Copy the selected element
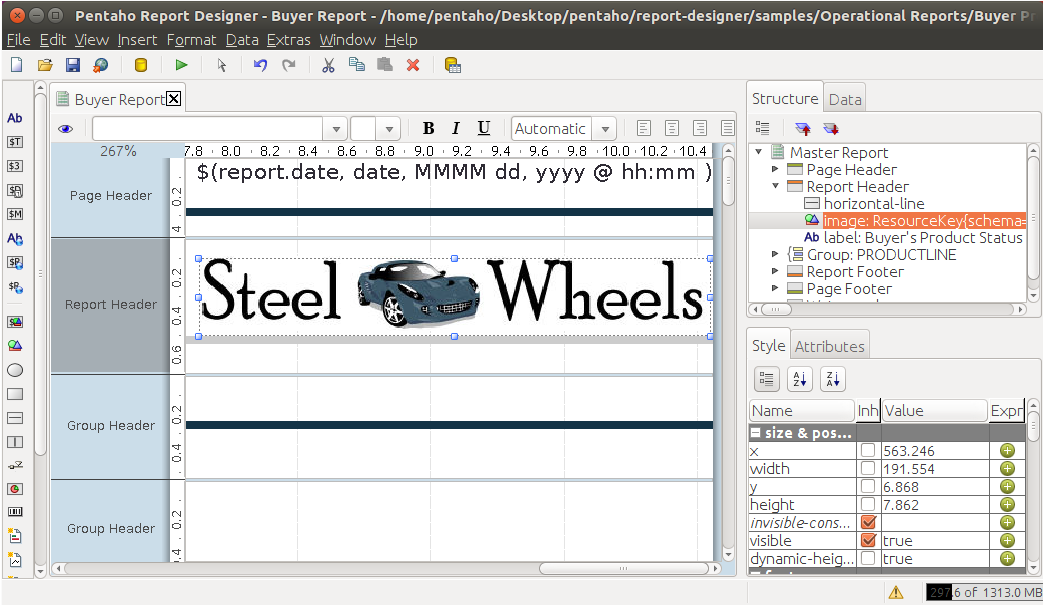This screenshot has height=605, width=1043. pyautogui.click(x=357, y=65)
